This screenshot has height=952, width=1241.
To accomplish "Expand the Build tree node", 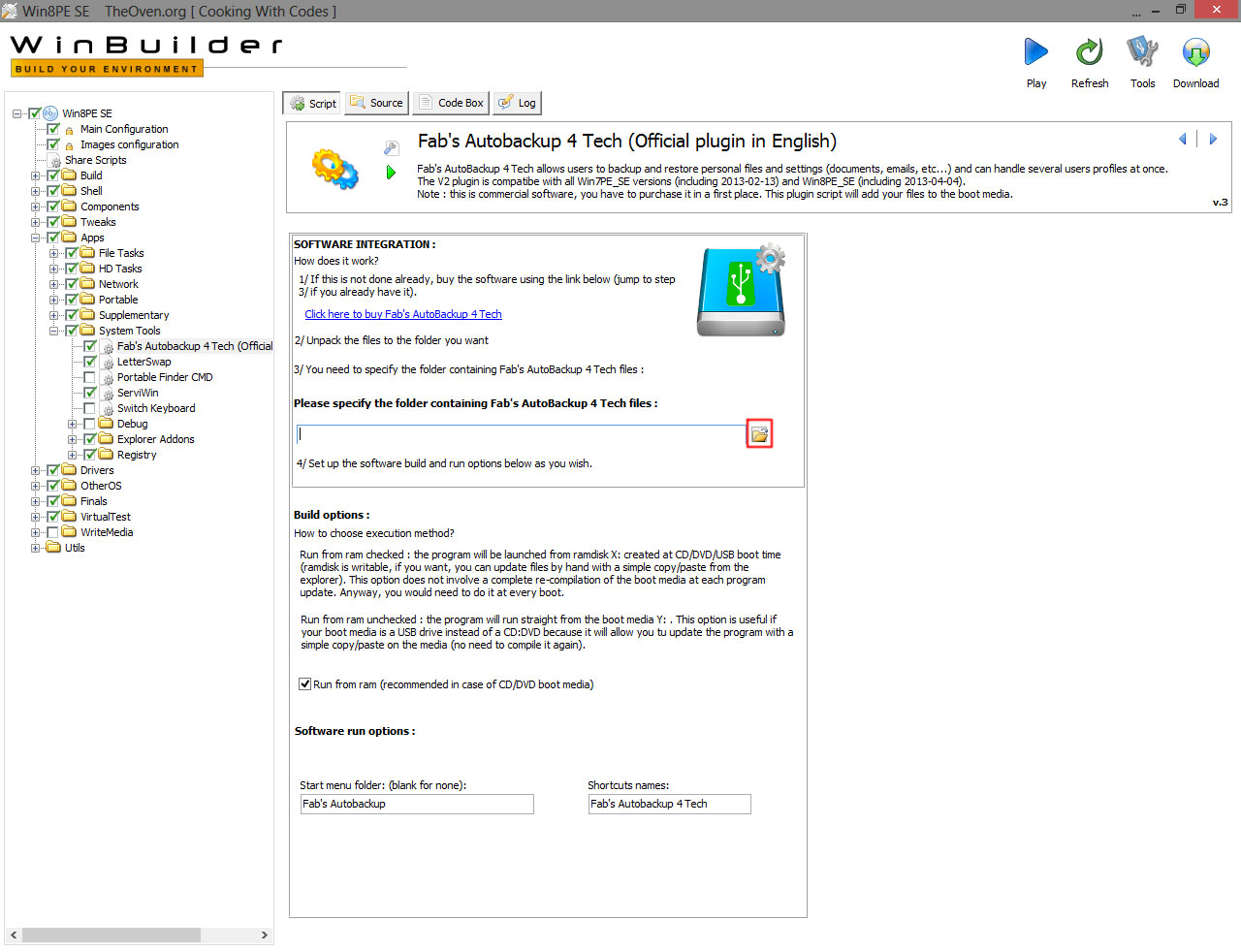I will click(x=36, y=175).
